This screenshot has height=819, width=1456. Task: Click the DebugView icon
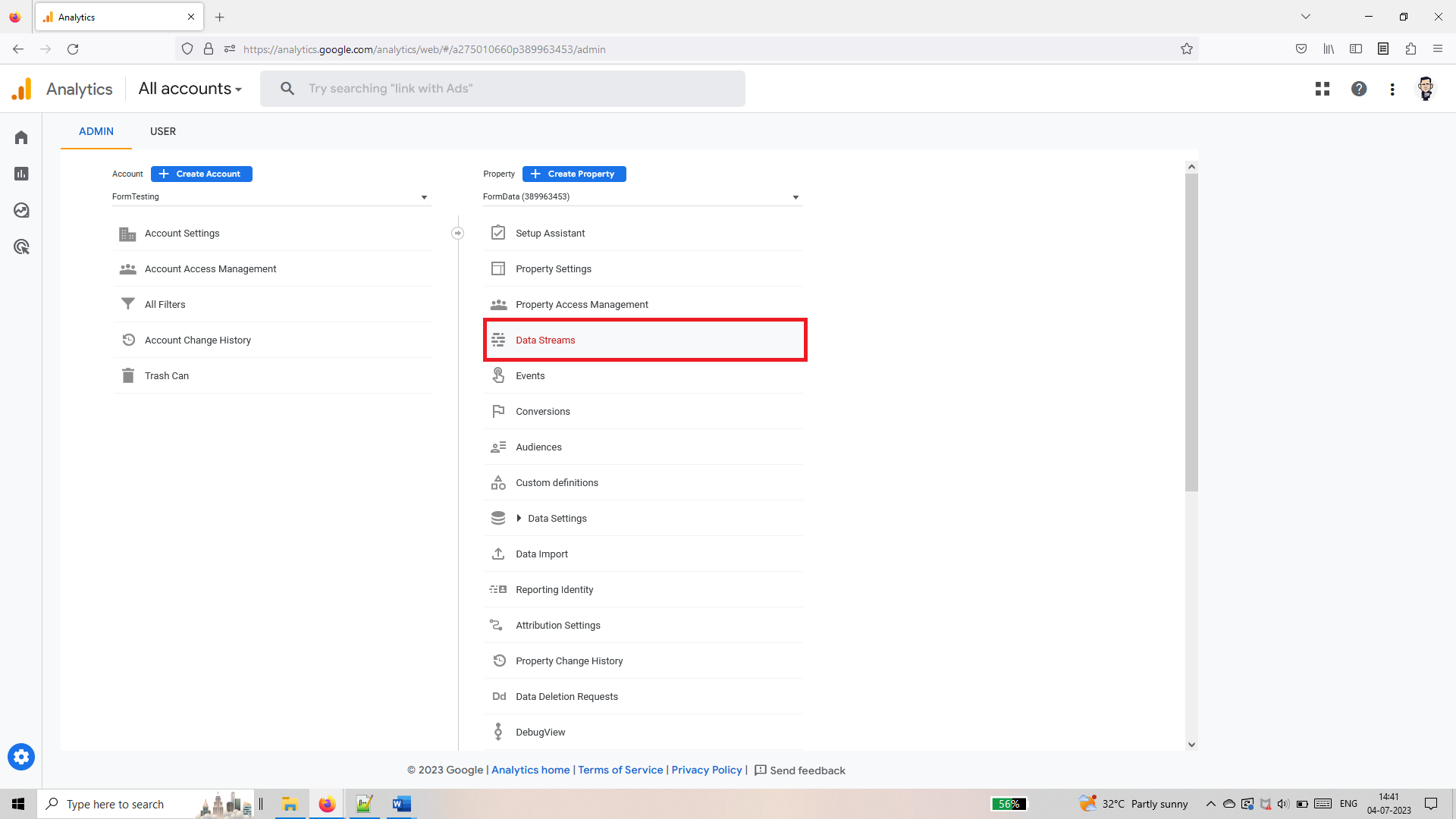(498, 732)
